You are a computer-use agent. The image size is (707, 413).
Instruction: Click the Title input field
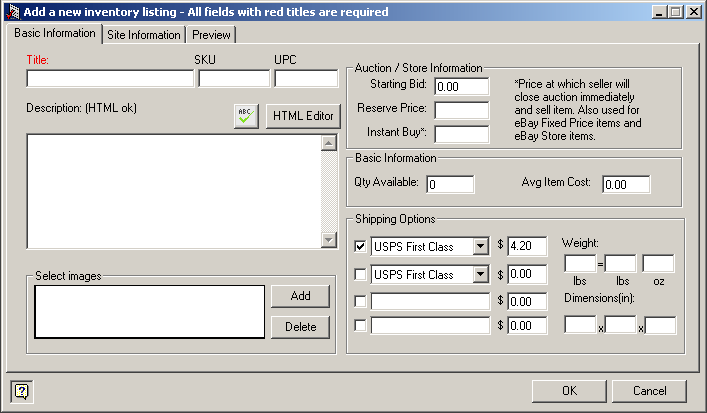click(110, 79)
